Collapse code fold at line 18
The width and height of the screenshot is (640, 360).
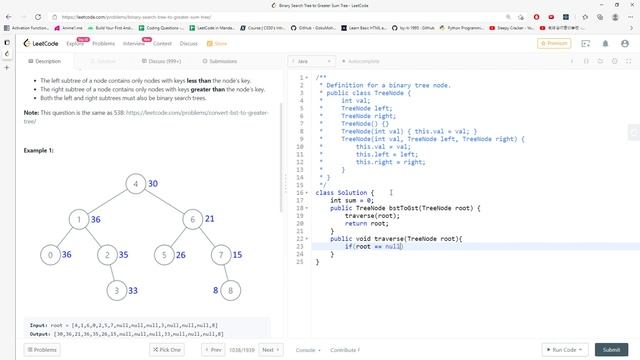coord(307,208)
